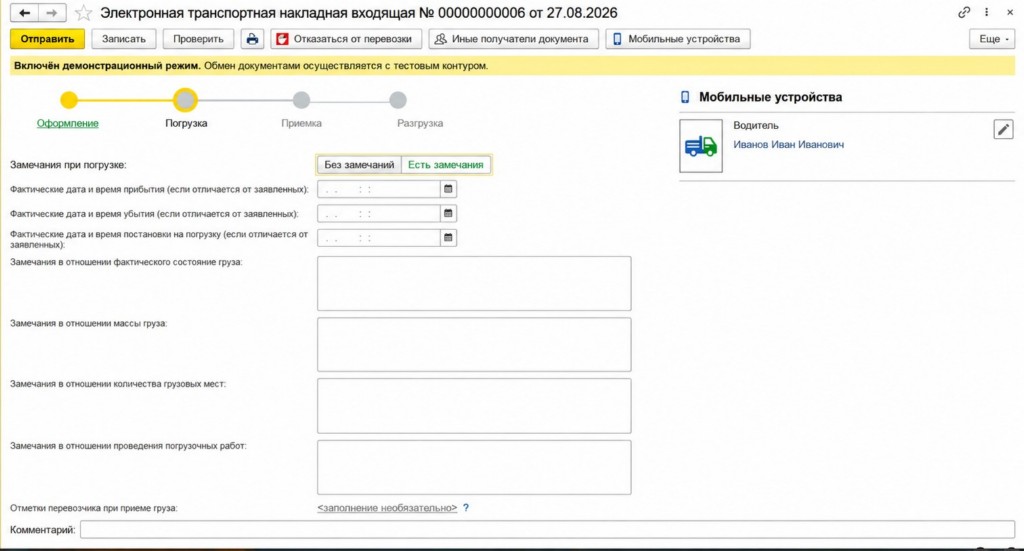Open Мобильные устройства from the toolbar
The width and height of the screenshot is (1024, 551).
678,39
